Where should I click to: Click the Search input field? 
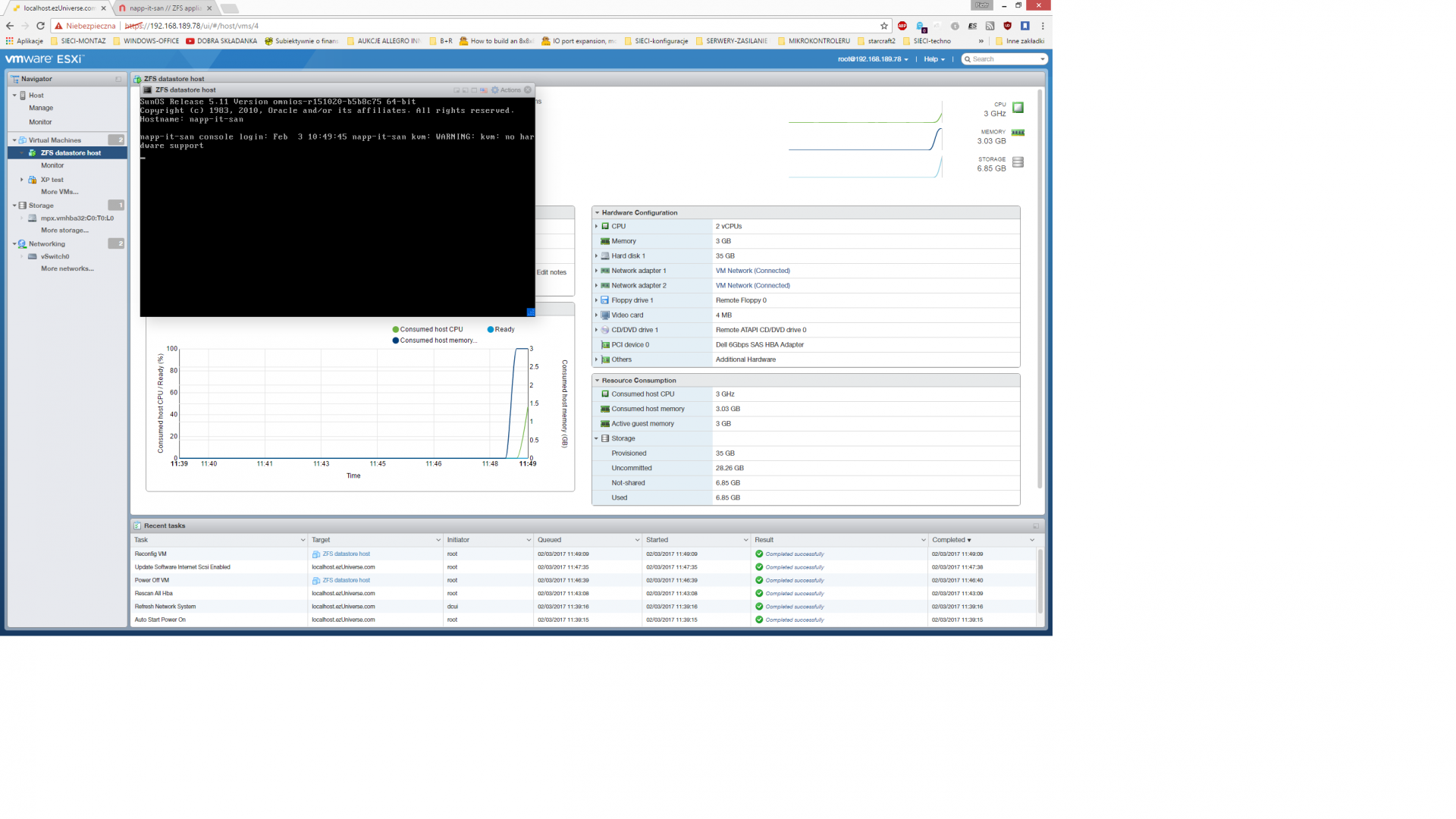point(1004,59)
